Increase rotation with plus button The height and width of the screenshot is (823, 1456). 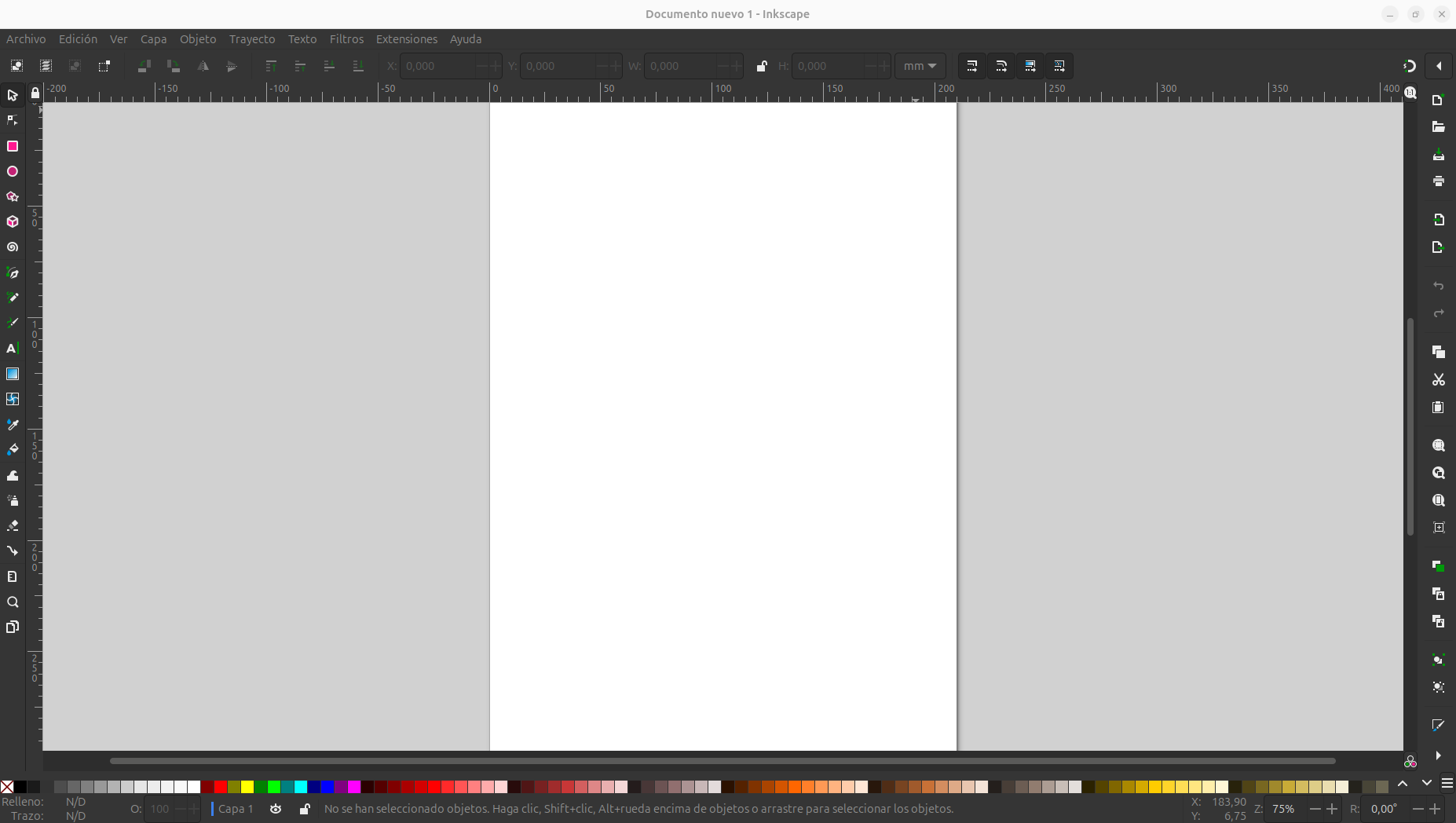coord(1435,809)
